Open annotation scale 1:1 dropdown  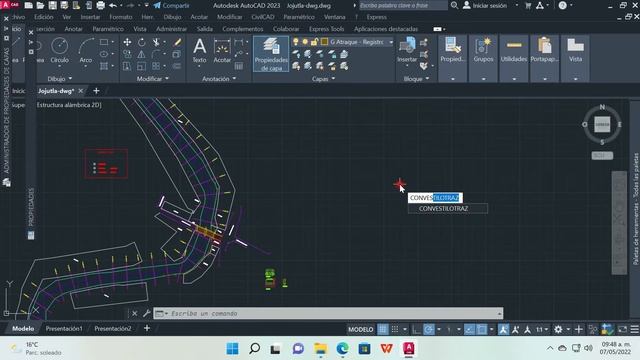(x=542, y=329)
